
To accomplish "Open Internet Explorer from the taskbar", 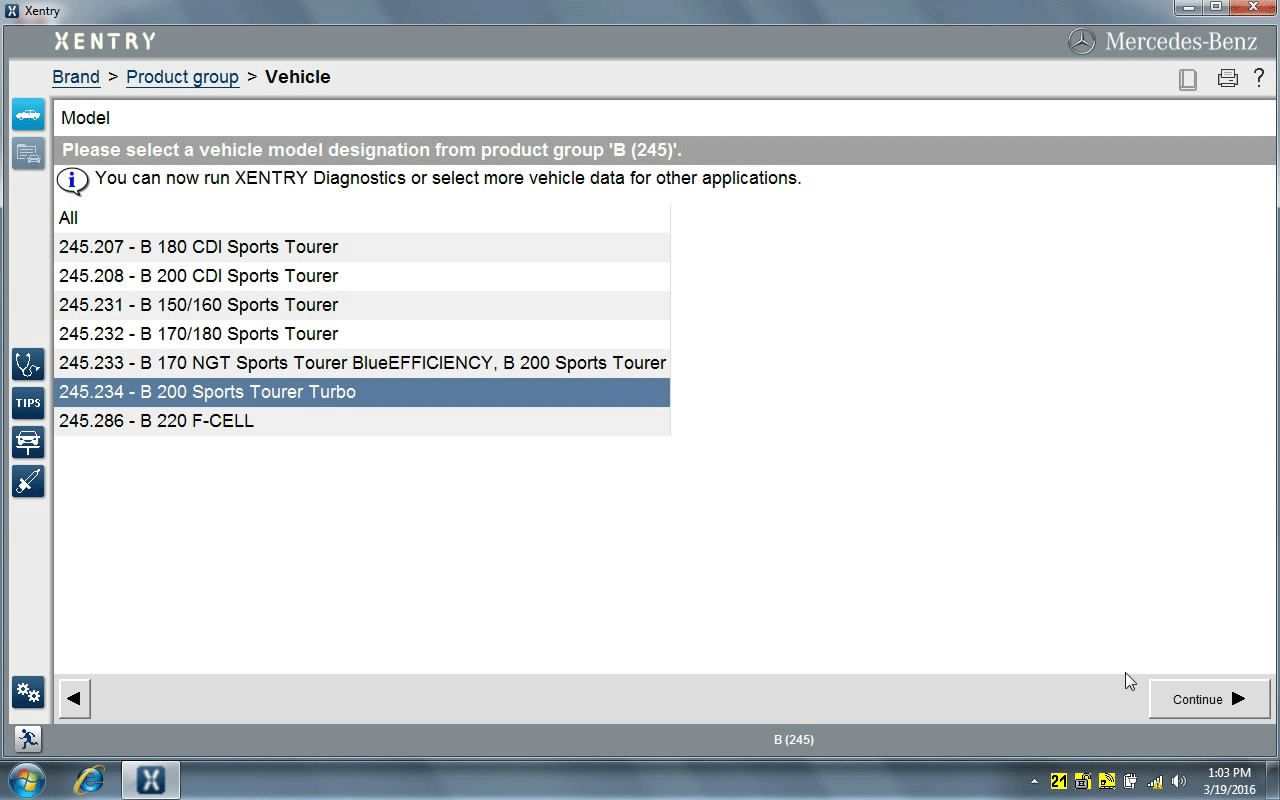I will [x=89, y=780].
